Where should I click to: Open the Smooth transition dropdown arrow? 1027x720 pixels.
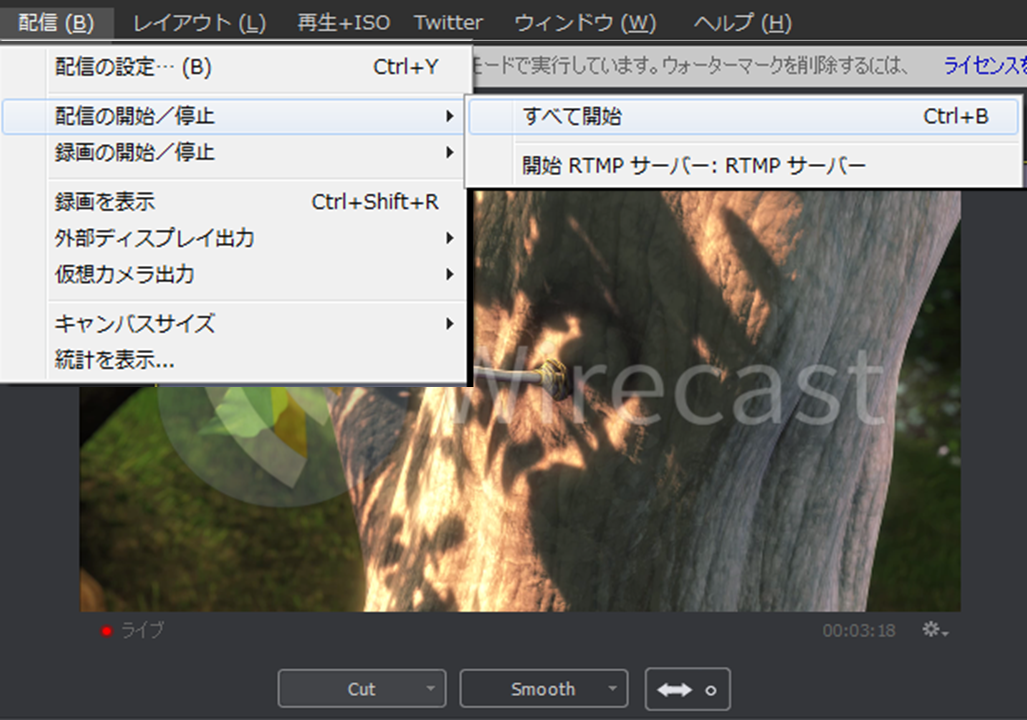[612, 689]
